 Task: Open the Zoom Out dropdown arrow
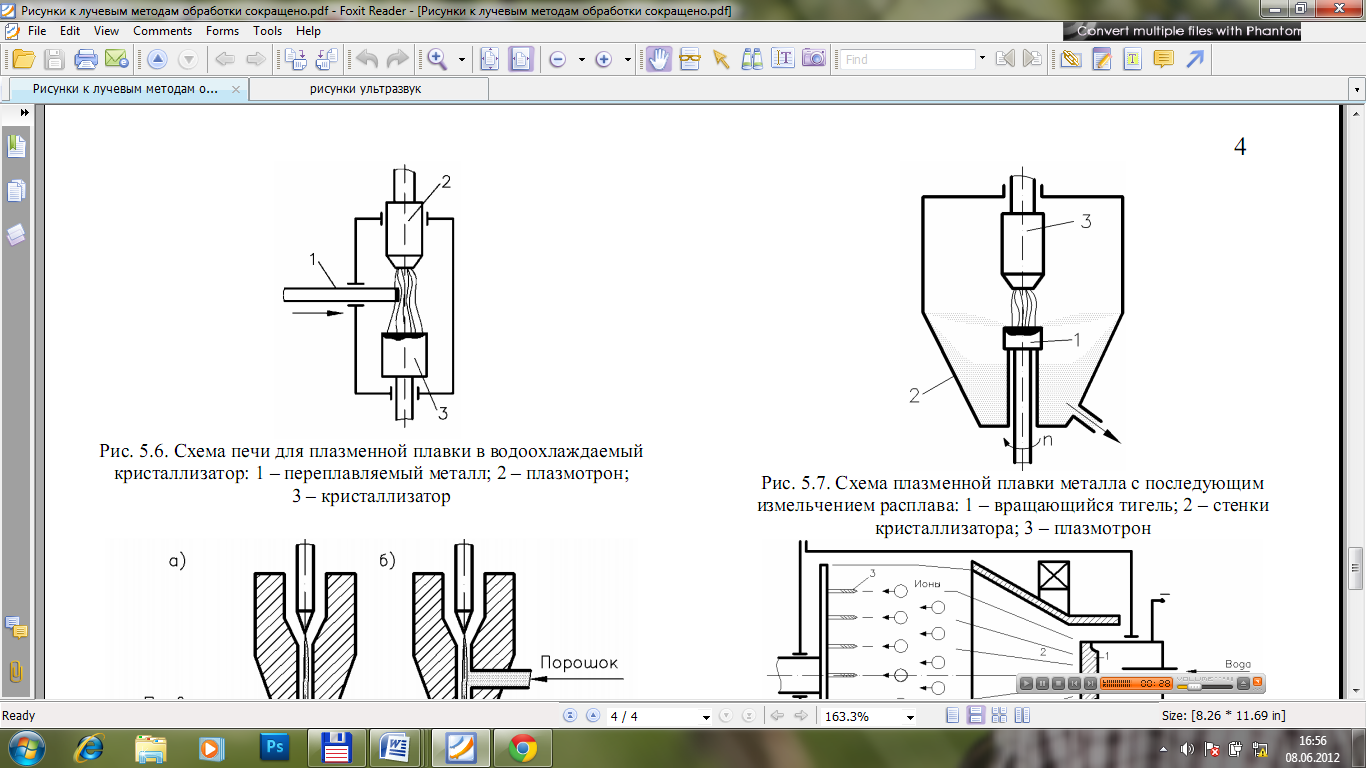pyautogui.click(x=582, y=60)
